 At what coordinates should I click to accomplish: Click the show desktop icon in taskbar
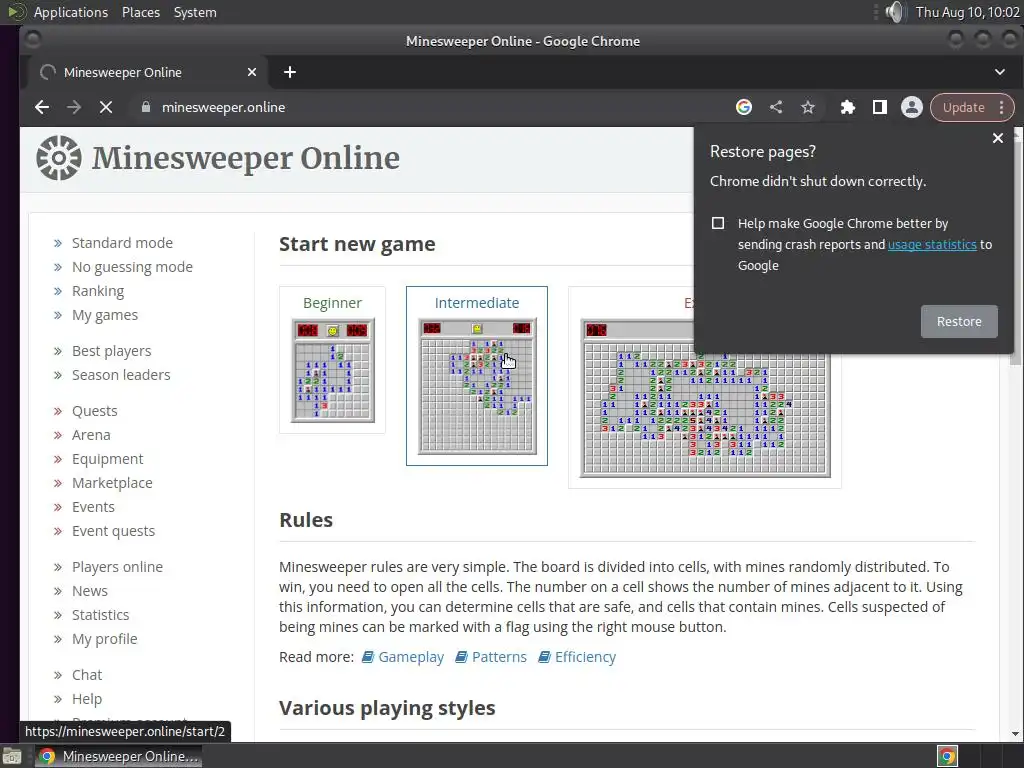[12, 757]
